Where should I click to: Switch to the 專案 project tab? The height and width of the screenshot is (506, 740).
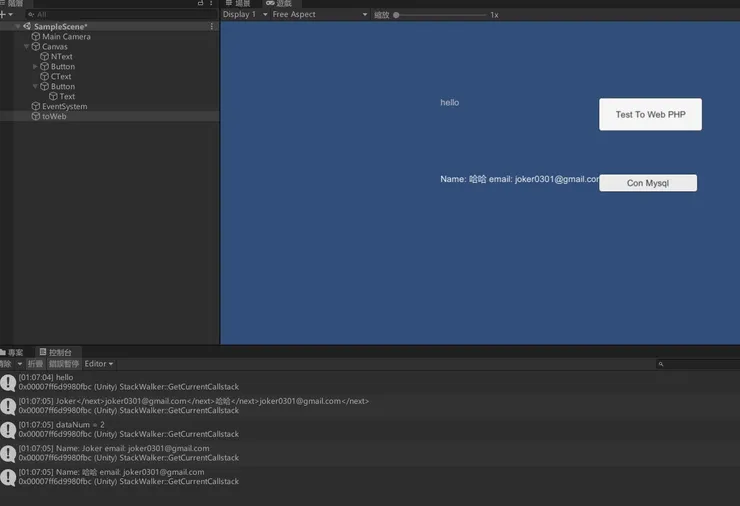[12, 352]
